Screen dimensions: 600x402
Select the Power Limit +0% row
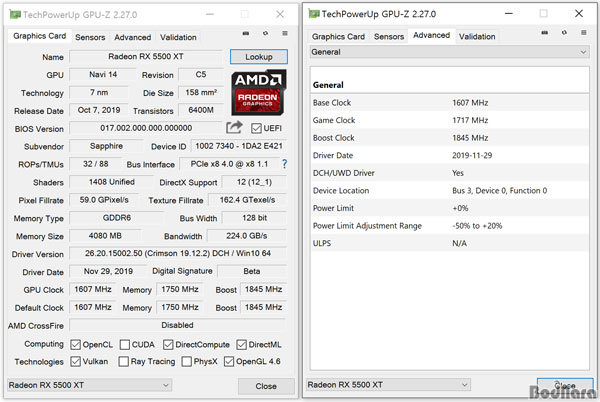(x=449, y=208)
